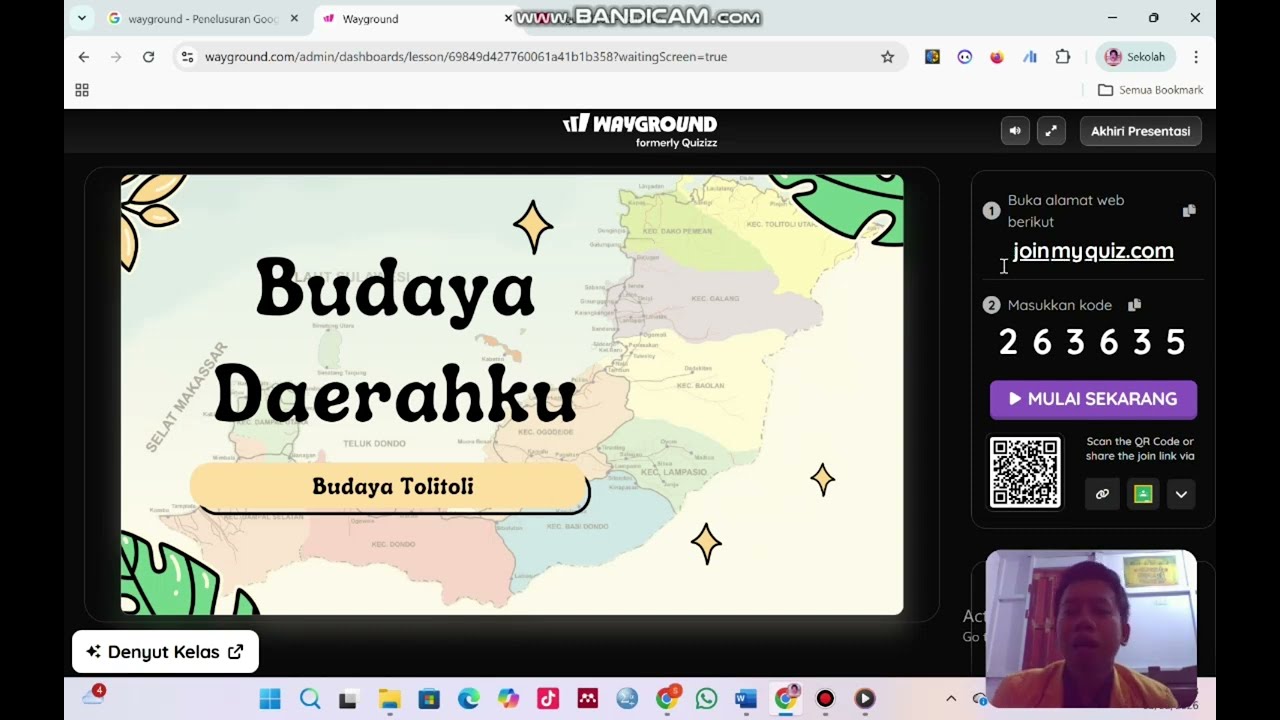Viewport: 1280px width, 720px height.
Task: Launch Microsoft Edge from taskbar
Action: coord(468,699)
